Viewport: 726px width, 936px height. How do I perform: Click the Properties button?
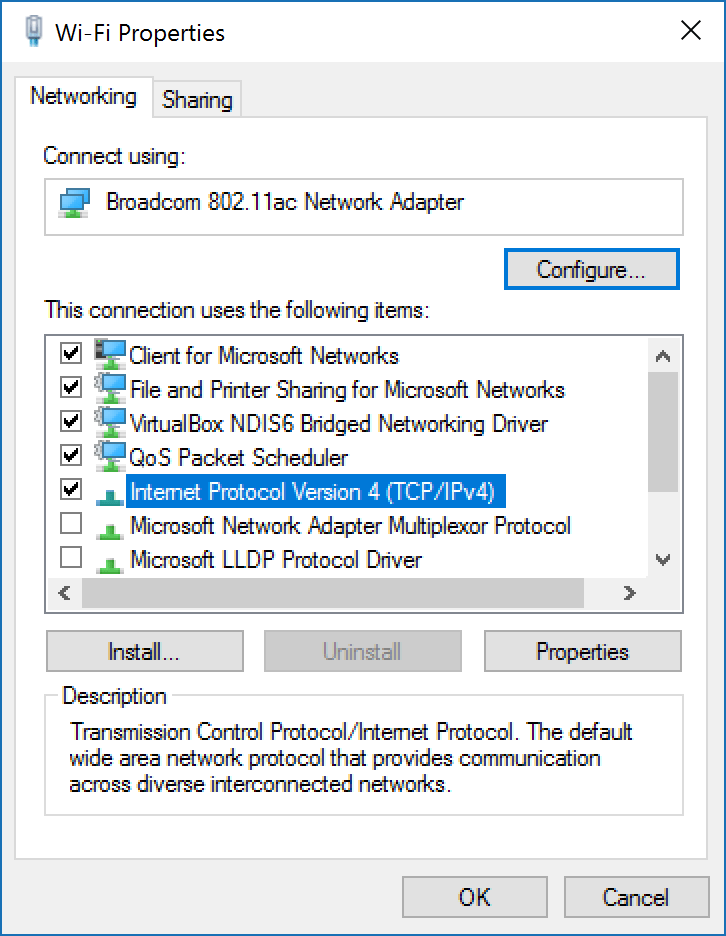[x=582, y=651]
